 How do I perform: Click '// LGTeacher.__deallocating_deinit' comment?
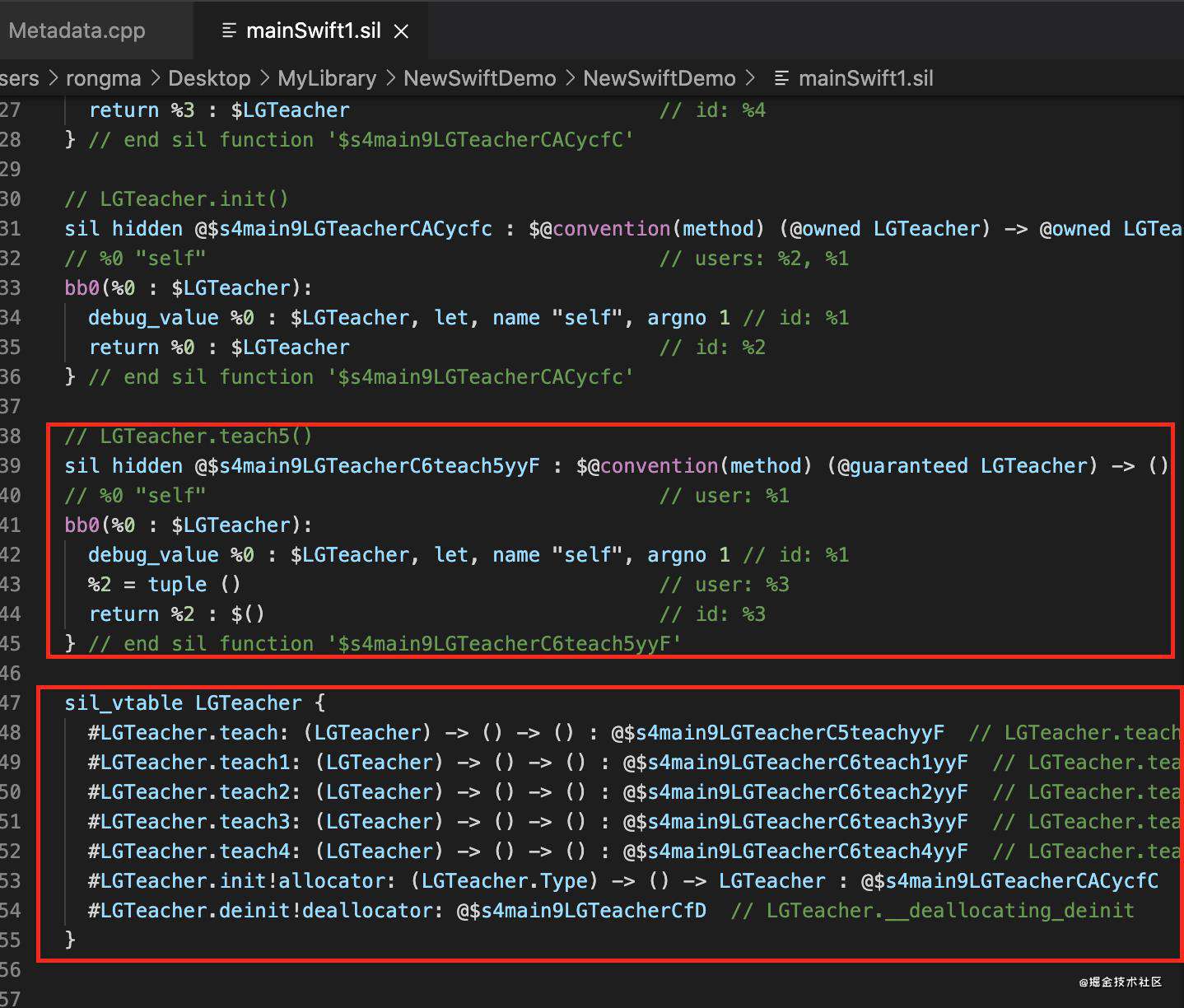pos(933,910)
